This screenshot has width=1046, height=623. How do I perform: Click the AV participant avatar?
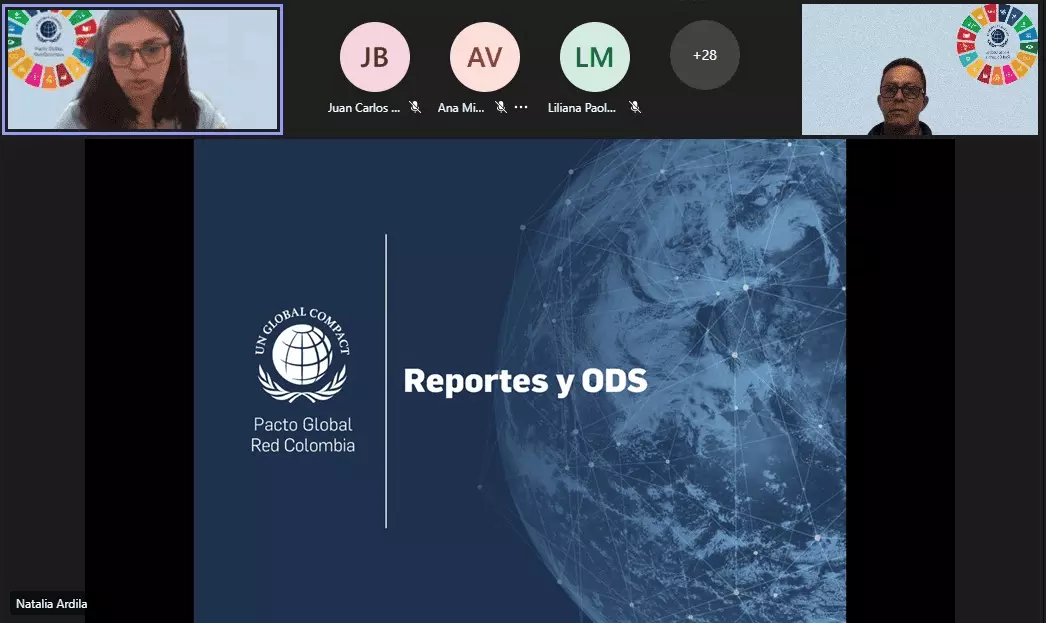coord(484,57)
